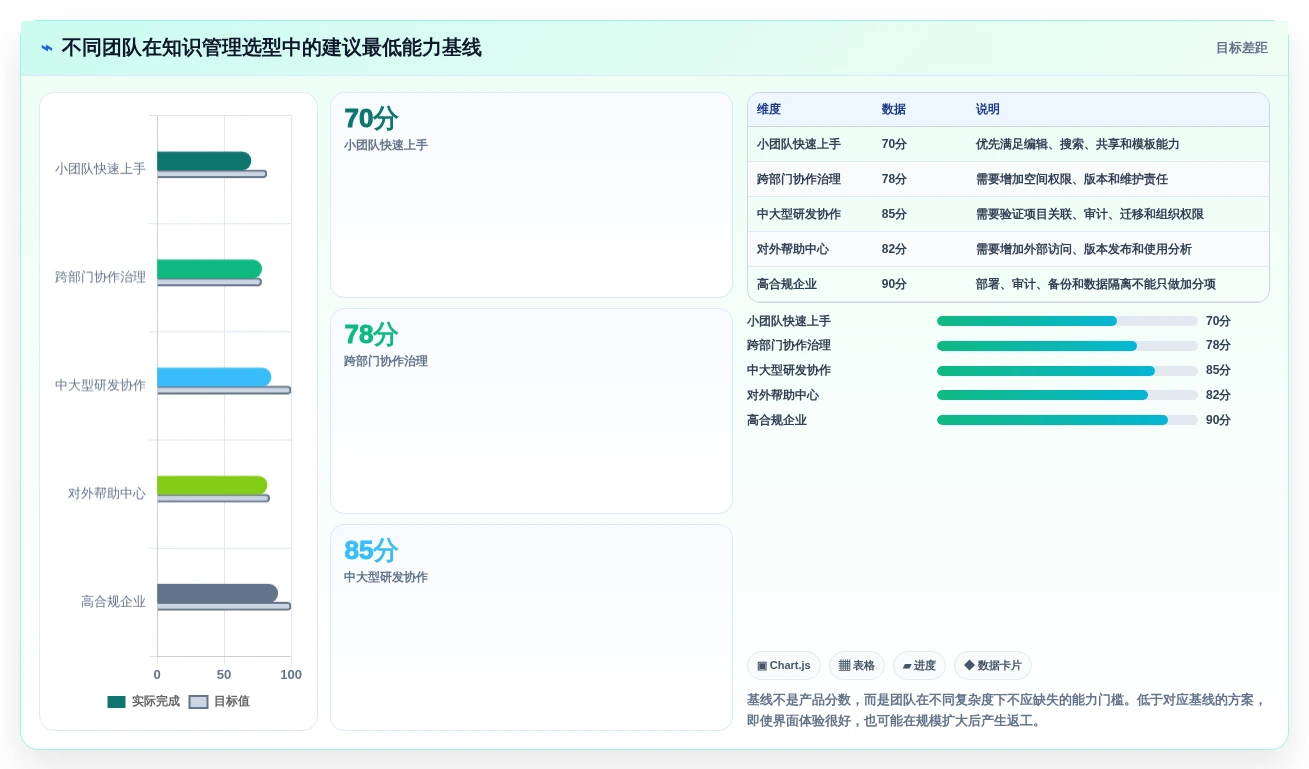Click the 目标值 legend color box
The width and height of the screenshot is (1309, 769).
199,701
